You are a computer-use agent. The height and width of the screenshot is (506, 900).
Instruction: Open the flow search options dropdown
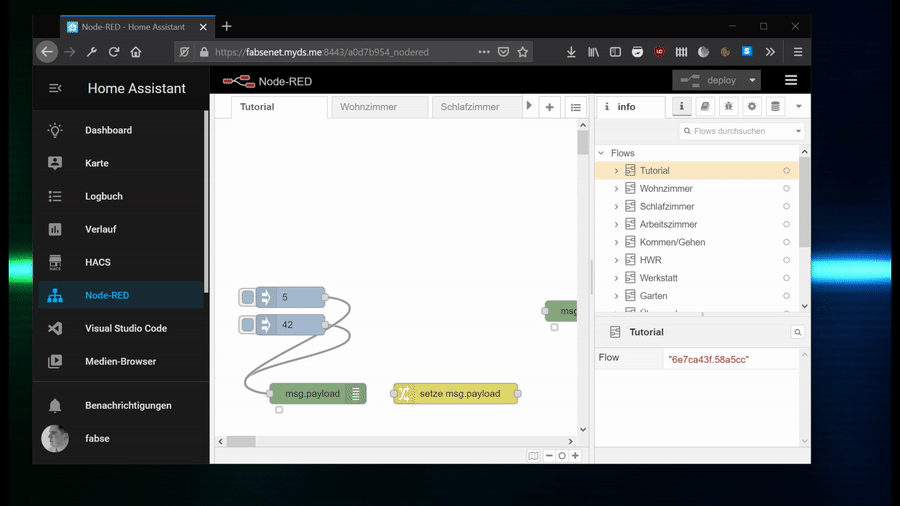coord(798,131)
